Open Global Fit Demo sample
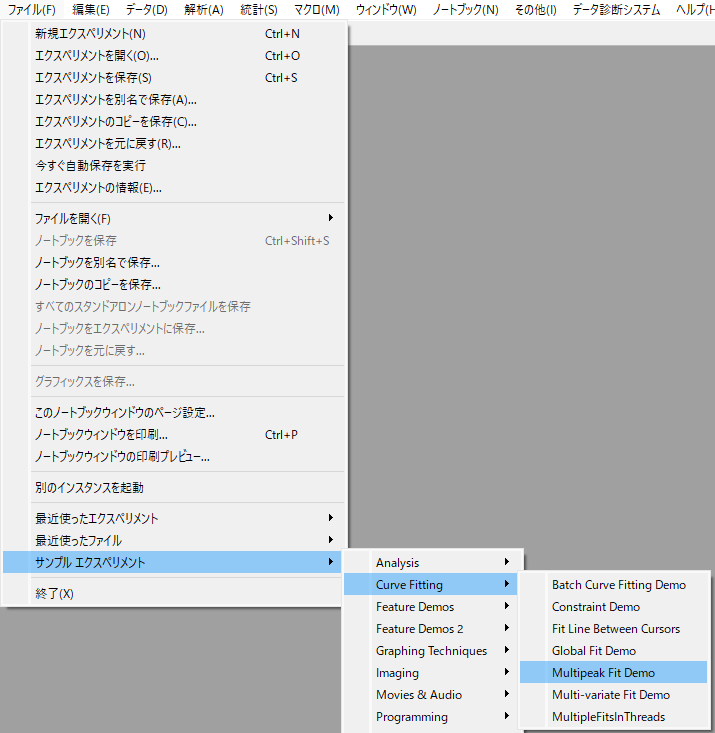The width and height of the screenshot is (715, 733). [614, 650]
